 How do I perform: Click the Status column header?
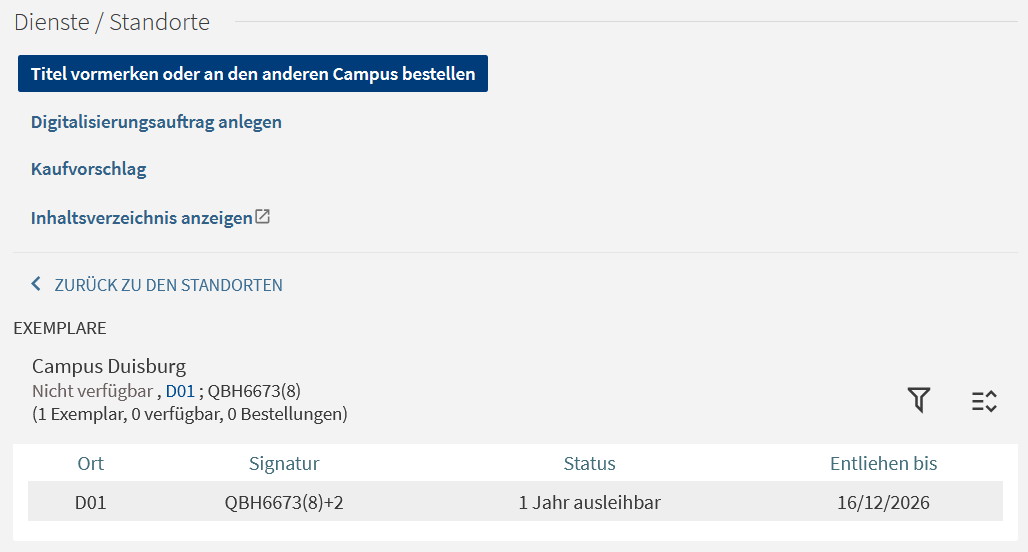tap(589, 463)
